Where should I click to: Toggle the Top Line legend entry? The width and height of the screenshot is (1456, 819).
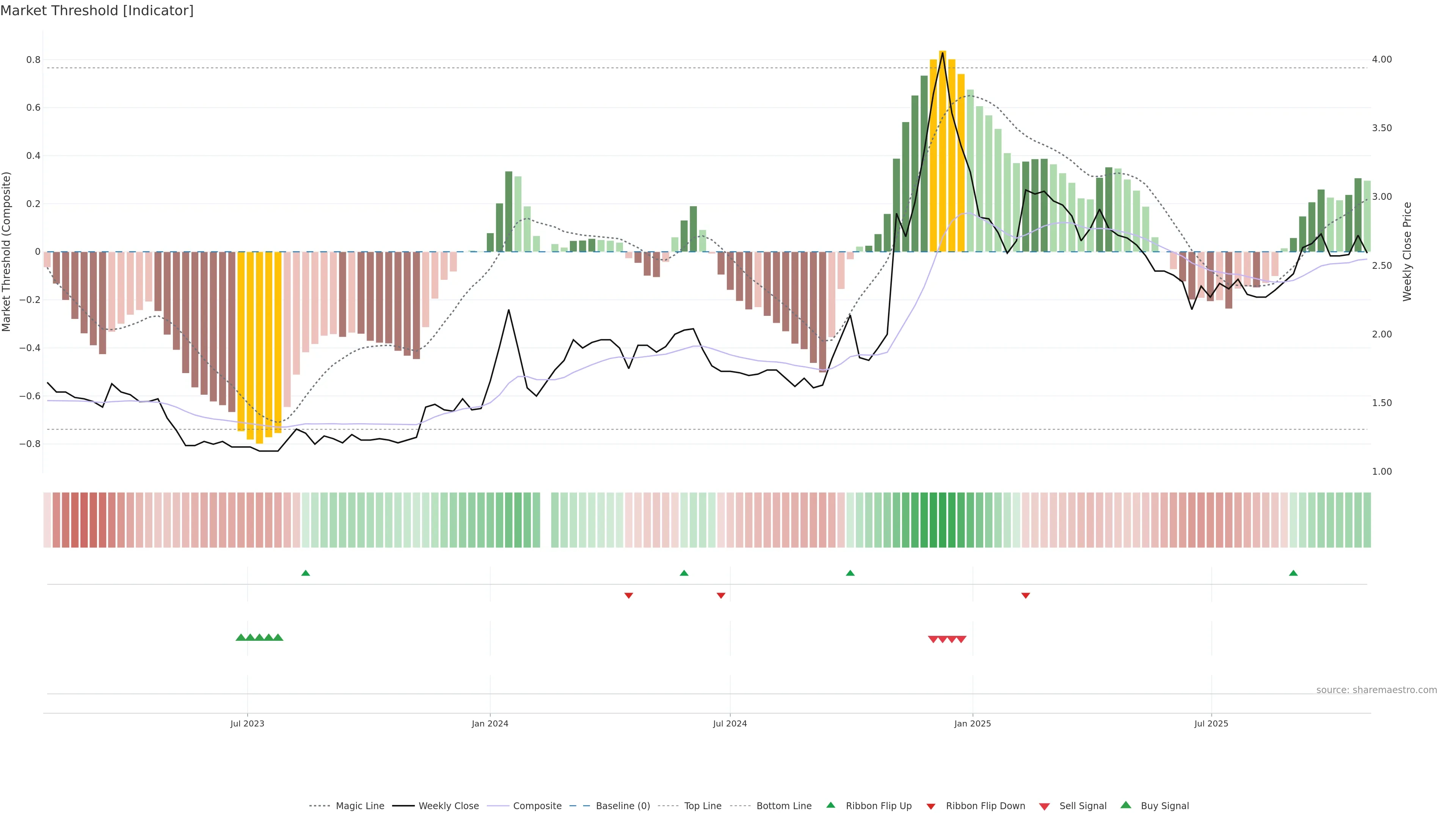click(703, 806)
